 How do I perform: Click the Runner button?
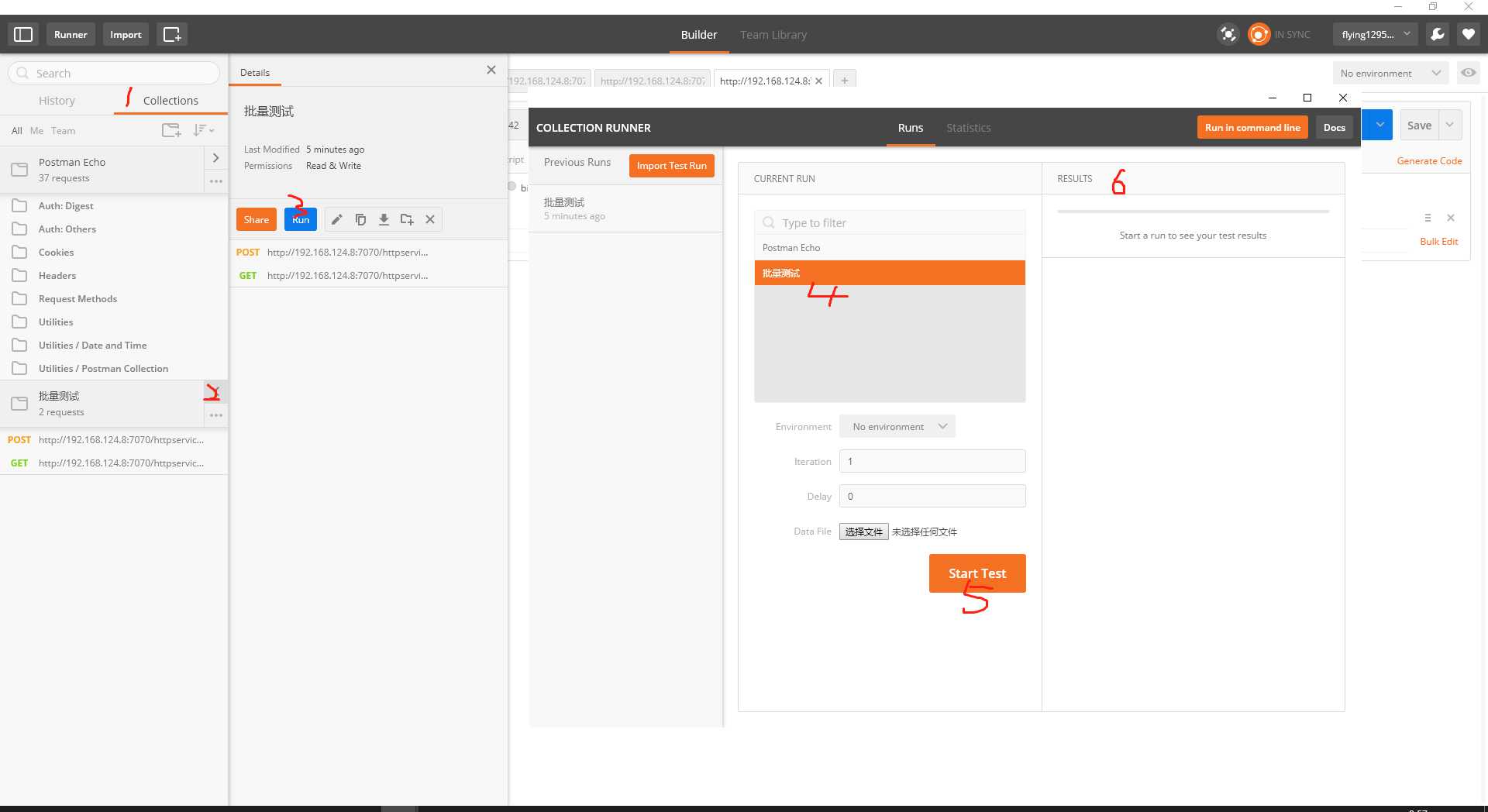[x=71, y=34]
